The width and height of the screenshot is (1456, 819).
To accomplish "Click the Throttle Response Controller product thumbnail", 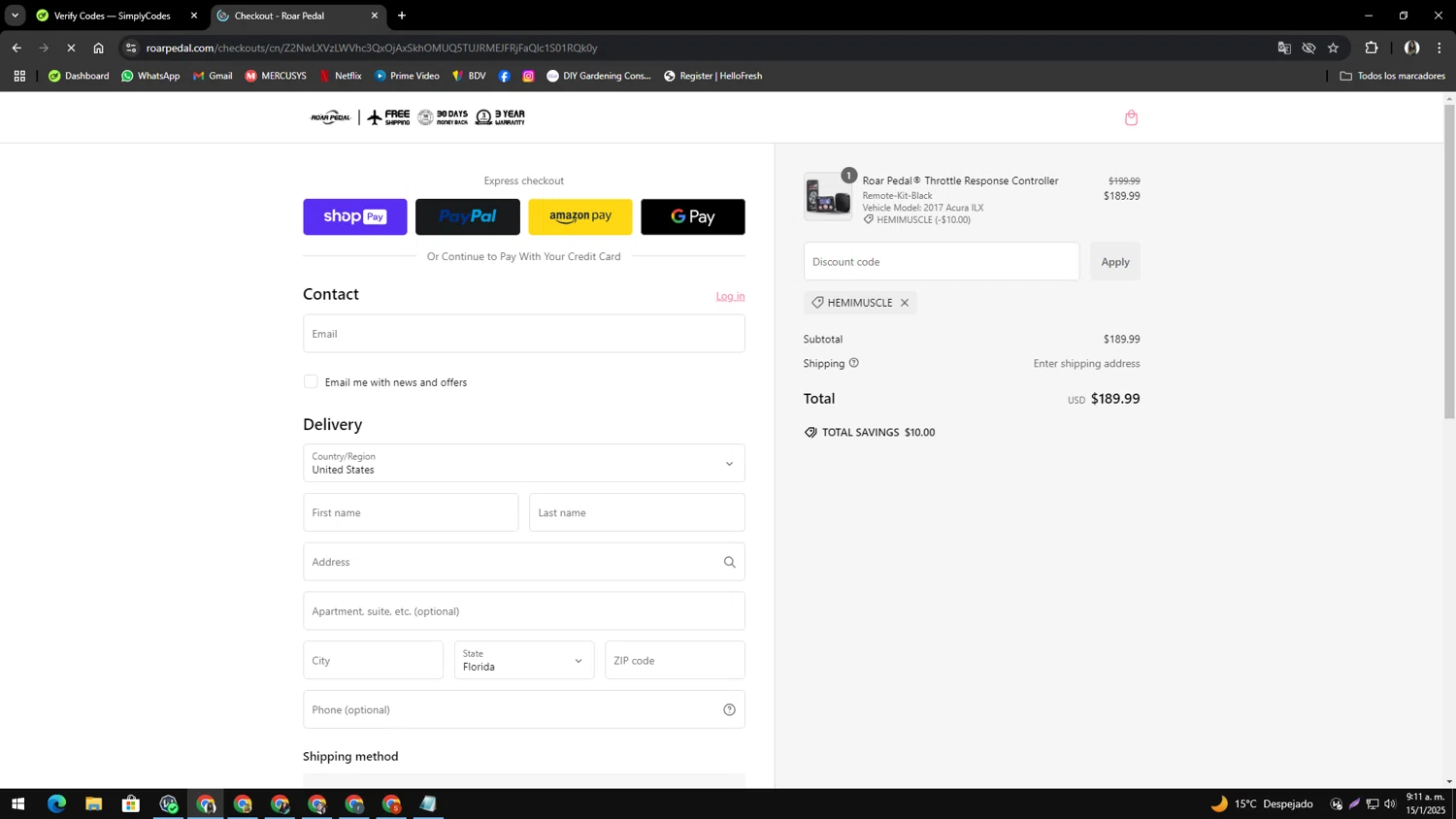I will (828, 197).
